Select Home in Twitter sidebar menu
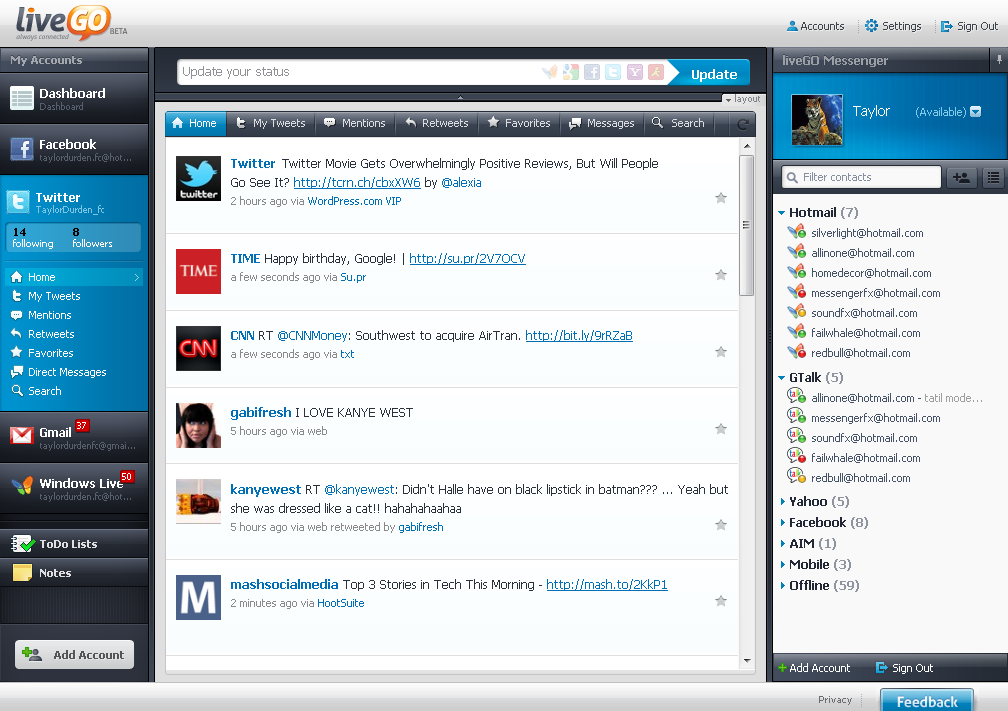This screenshot has width=1008, height=711. 74,277
